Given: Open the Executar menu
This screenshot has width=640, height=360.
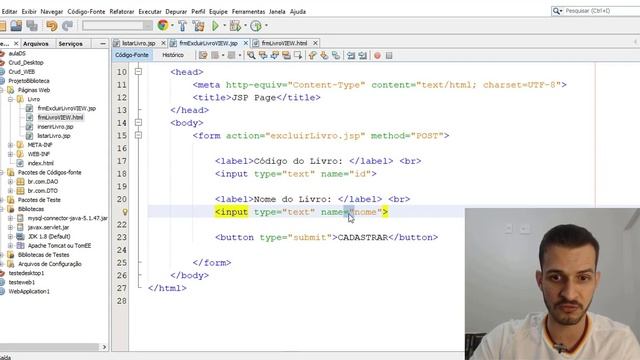Looking at the screenshot, I should pyautogui.click(x=150, y=11).
